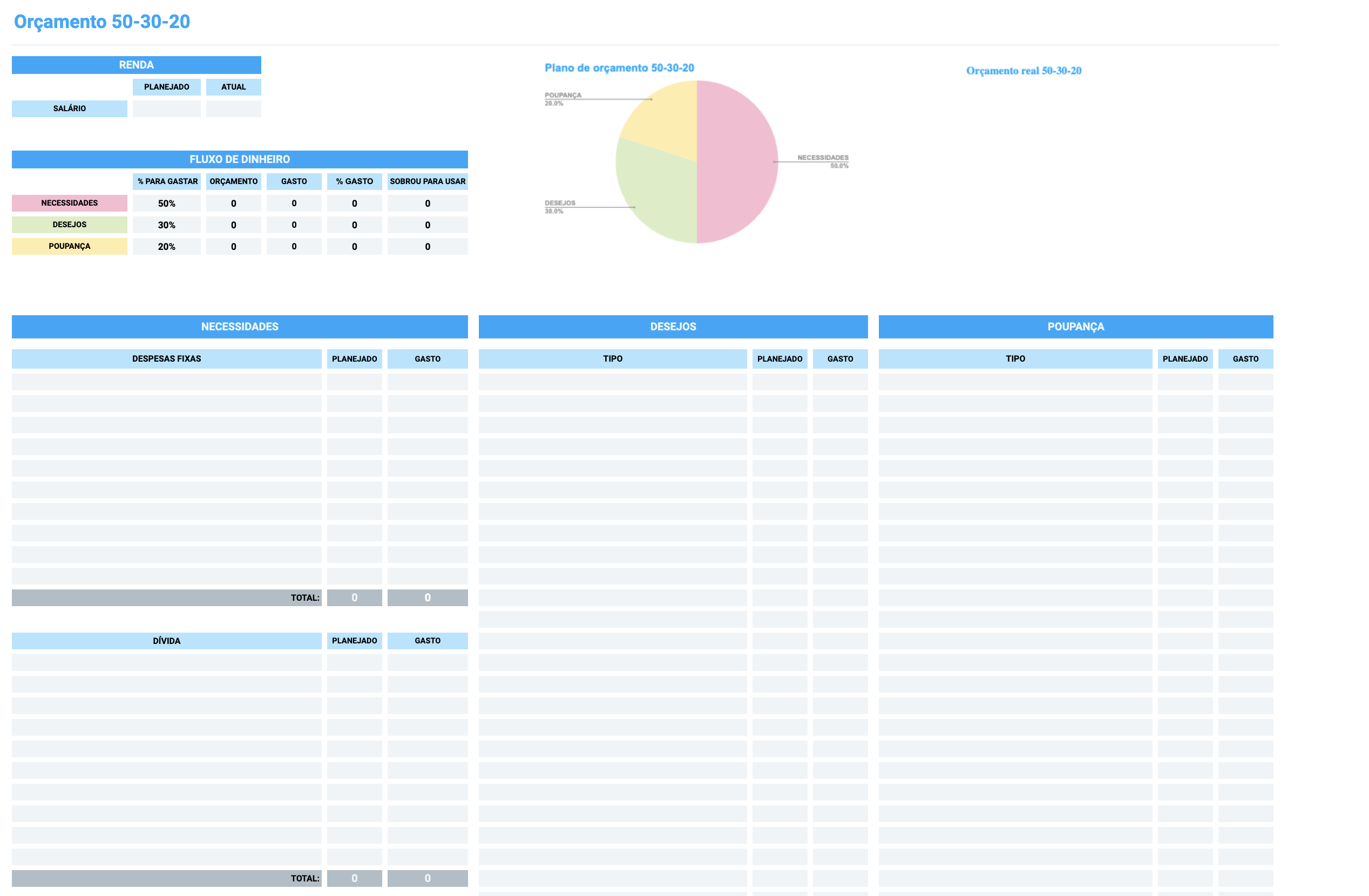Click the DESEJOS 30.0% chart label
Image resolution: width=1369 pixels, height=896 pixels.
[560, 207]
